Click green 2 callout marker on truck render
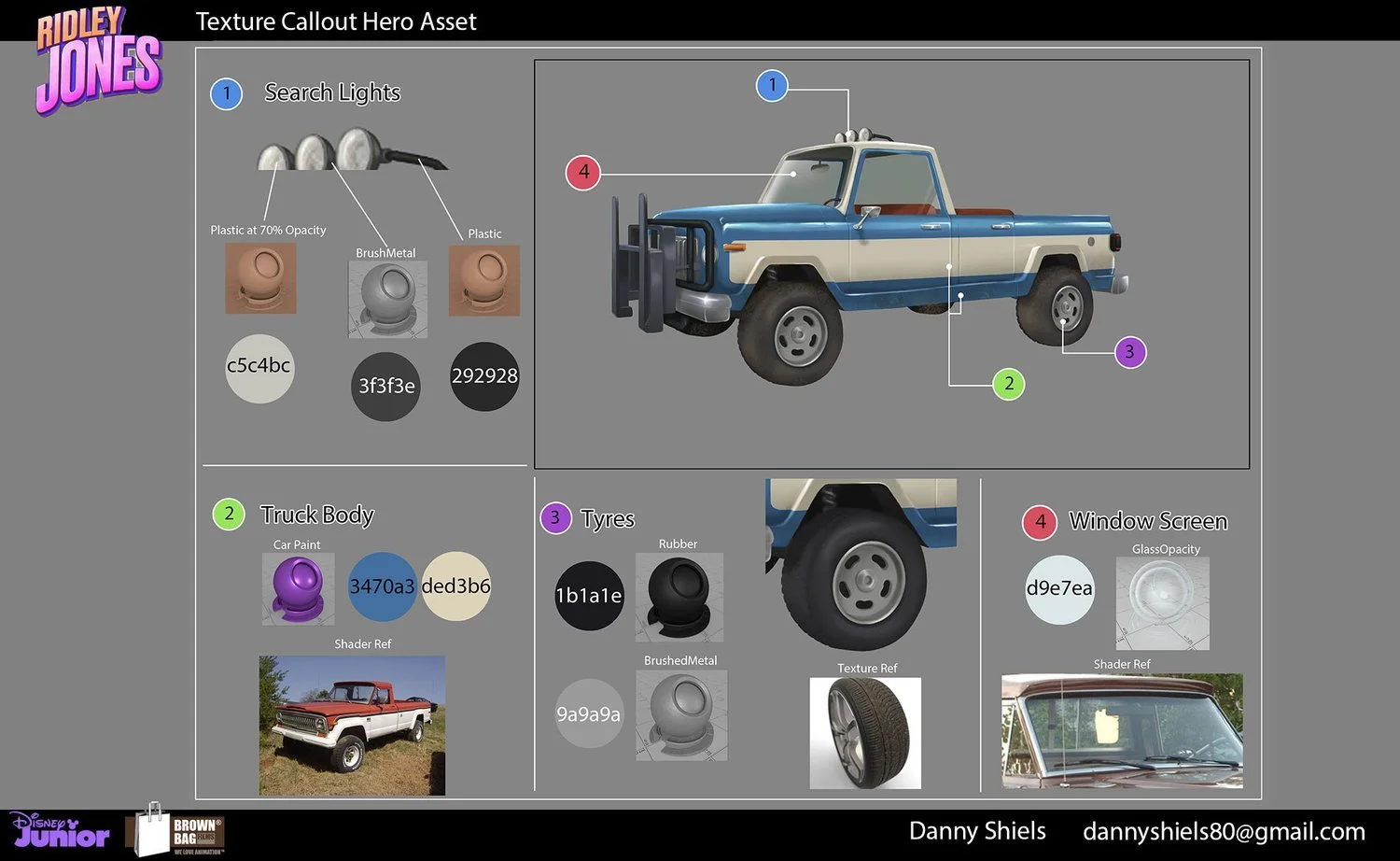Image resolution: width=1400 pixels, height=861 pixels. [x=1008, y=383]
